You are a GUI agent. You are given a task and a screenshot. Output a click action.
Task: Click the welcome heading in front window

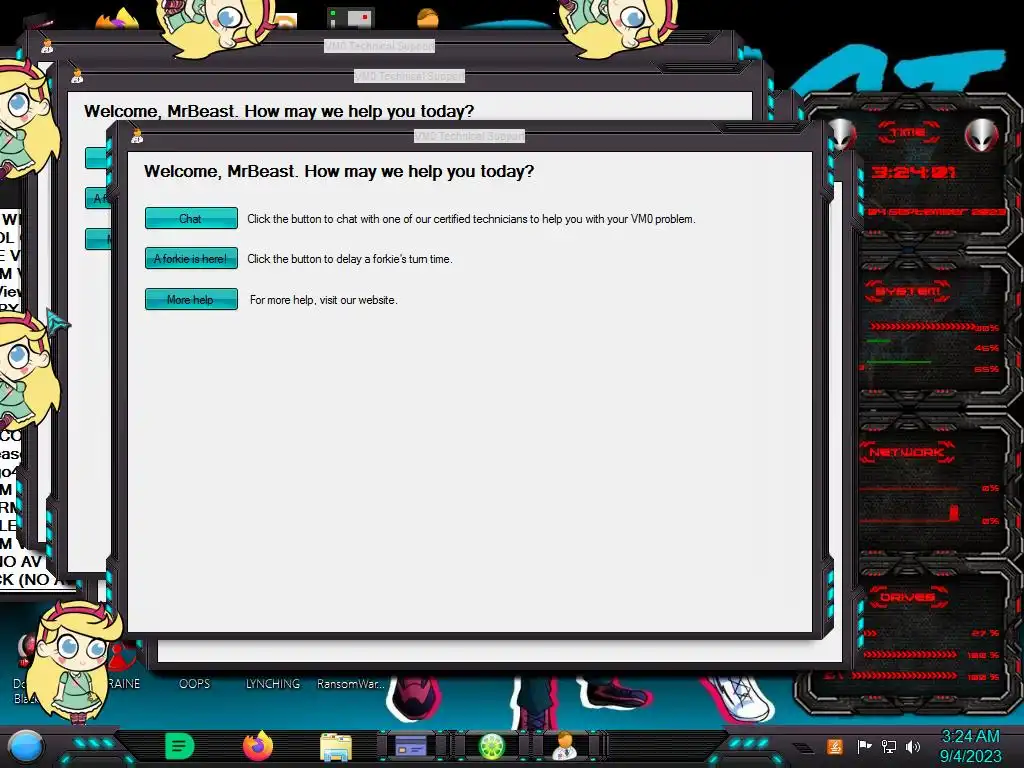(x=339, y=171)
